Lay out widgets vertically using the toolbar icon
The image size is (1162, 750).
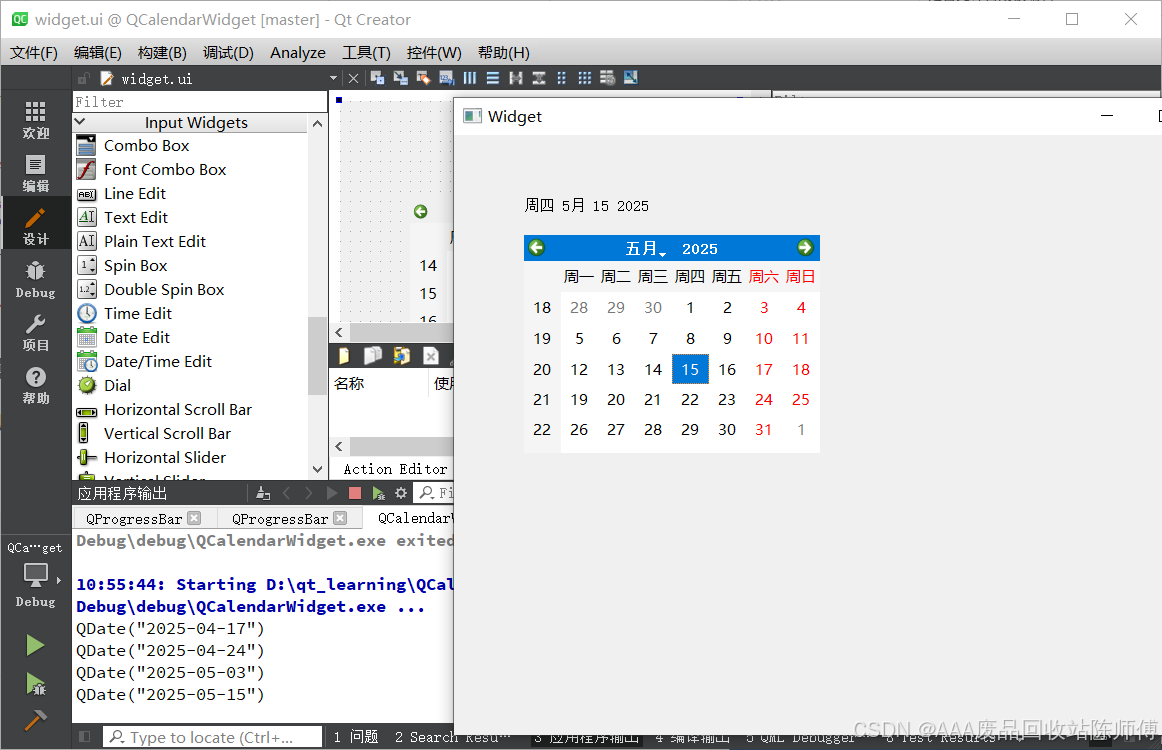pyautogui.click(x=492, y=77)
